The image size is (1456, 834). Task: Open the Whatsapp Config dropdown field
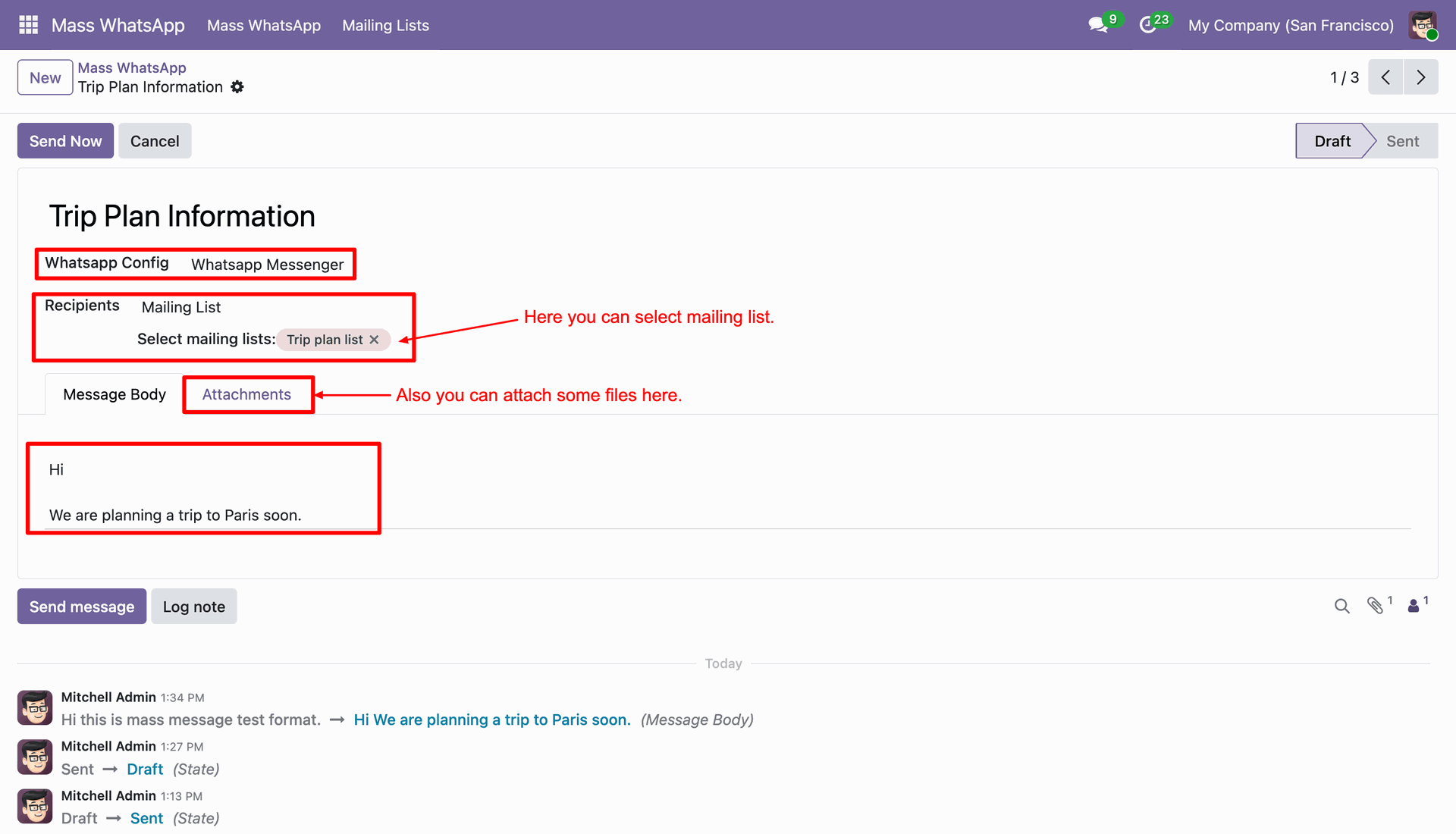pyautogui.click(x=267, y=265)
